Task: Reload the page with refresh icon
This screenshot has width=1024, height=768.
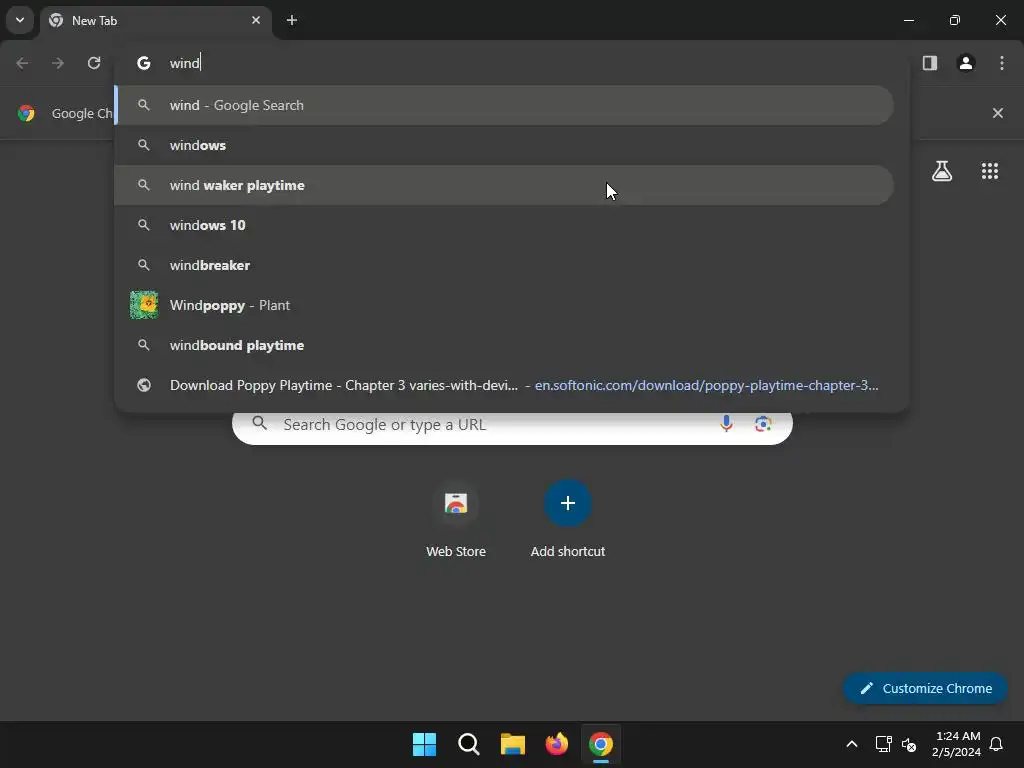Action: [94, 63]
